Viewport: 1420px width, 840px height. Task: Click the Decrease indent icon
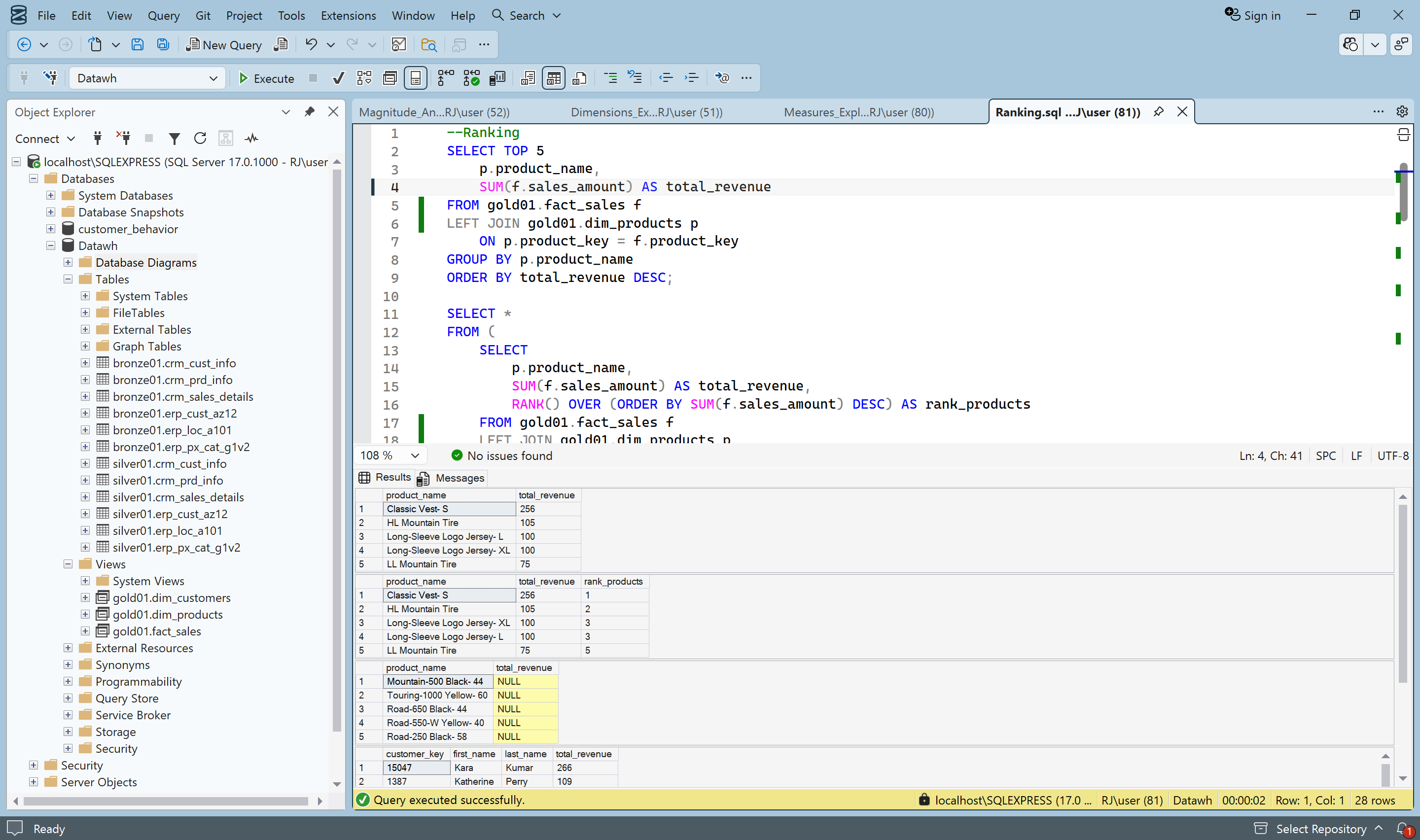(666, 78)
